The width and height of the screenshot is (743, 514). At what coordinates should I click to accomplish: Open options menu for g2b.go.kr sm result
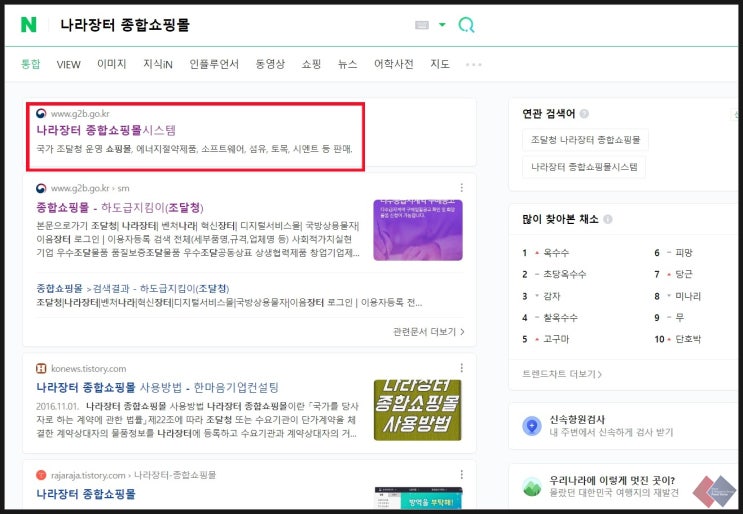tap(462, 188)
